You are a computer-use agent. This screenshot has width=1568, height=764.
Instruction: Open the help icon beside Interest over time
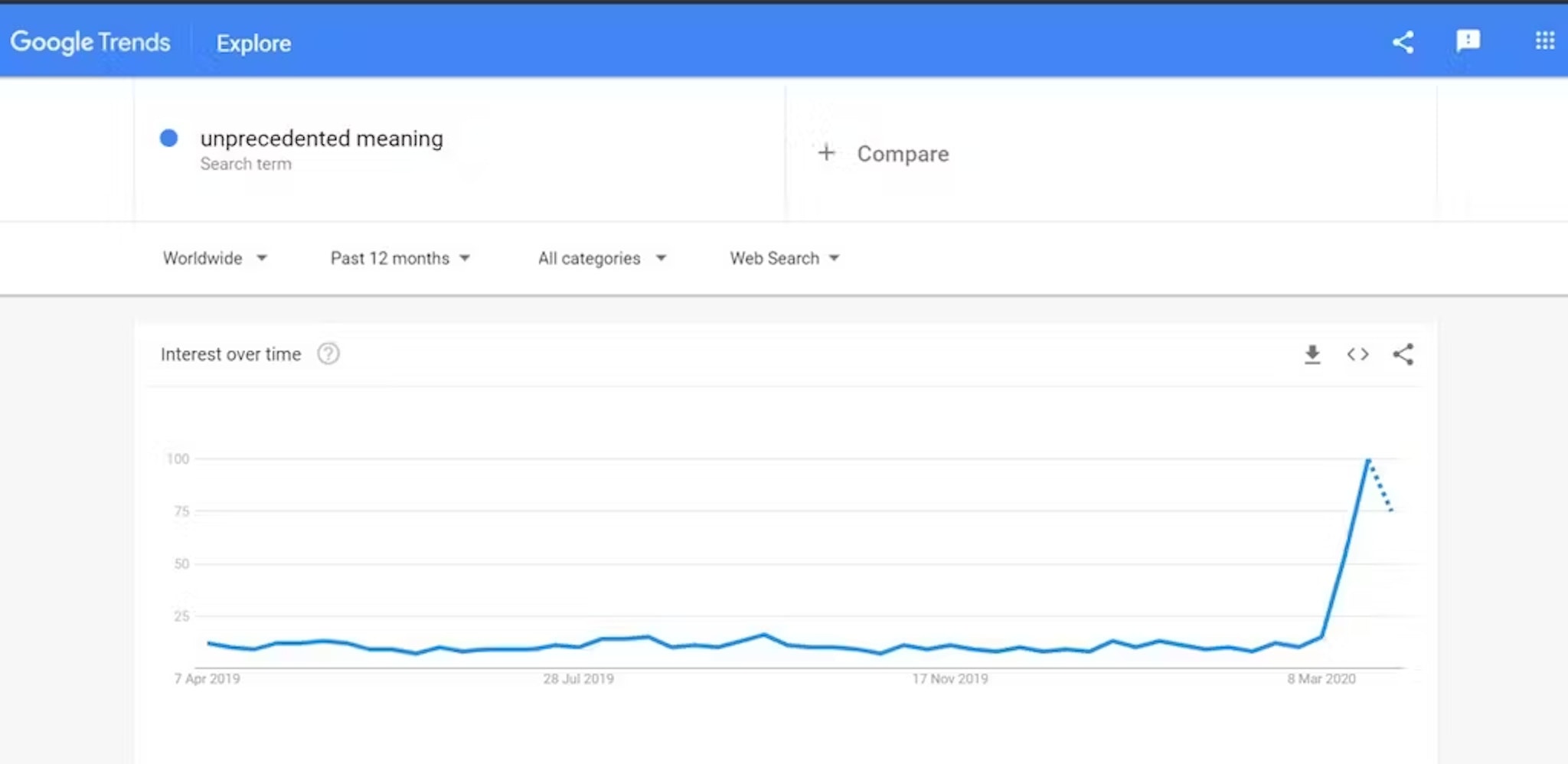click(x=328, y=354)
